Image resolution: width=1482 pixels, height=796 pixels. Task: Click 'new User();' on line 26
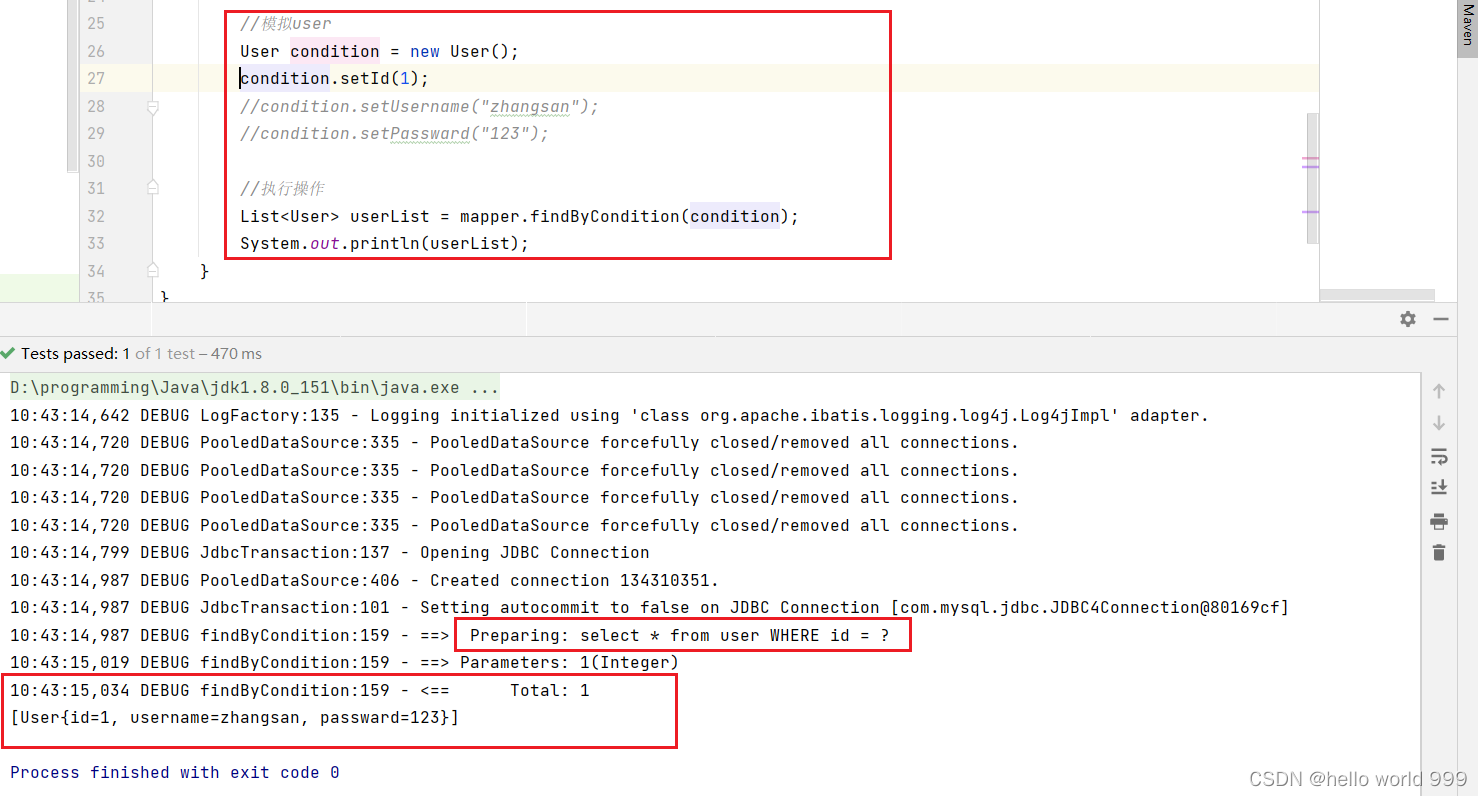(464, 51)
